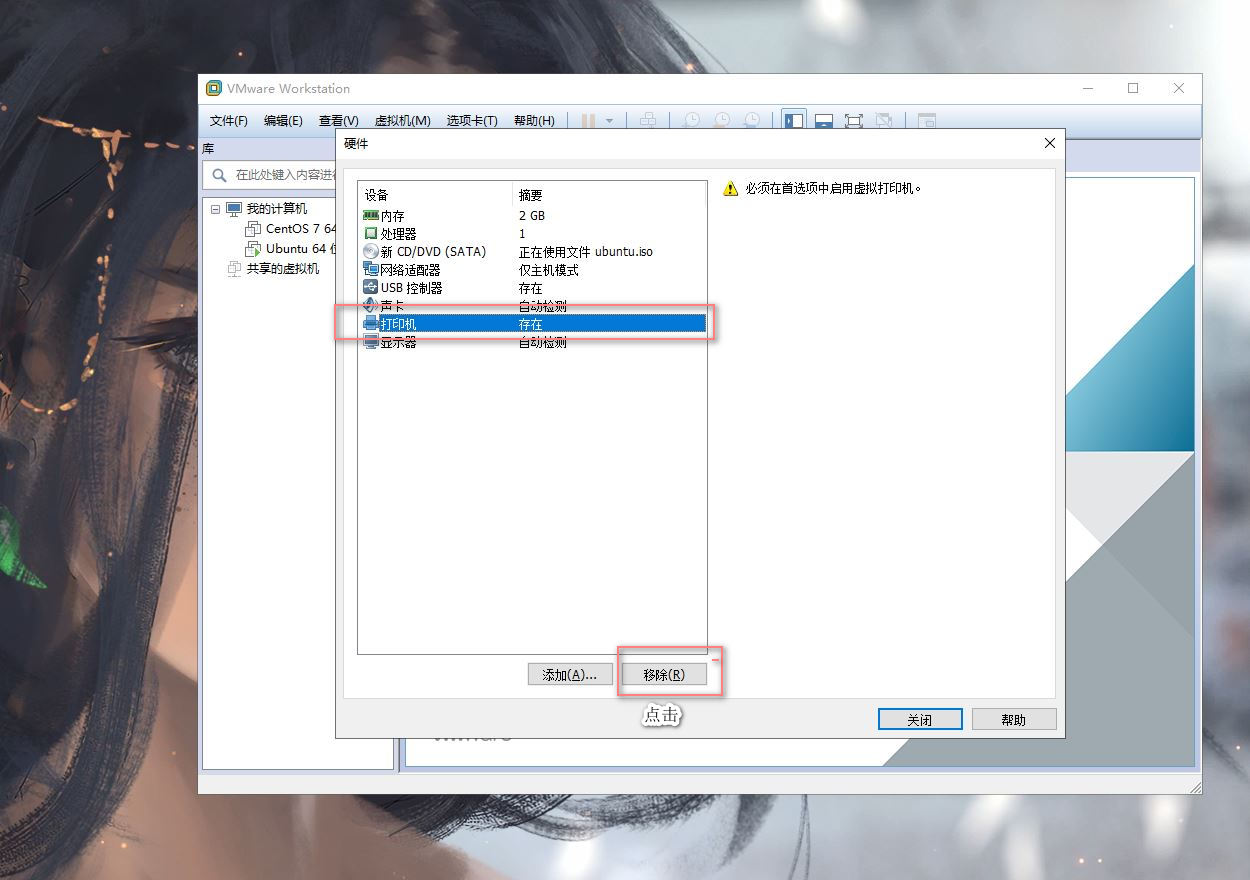Click the yellow warning icon

(x=730, y=188)
